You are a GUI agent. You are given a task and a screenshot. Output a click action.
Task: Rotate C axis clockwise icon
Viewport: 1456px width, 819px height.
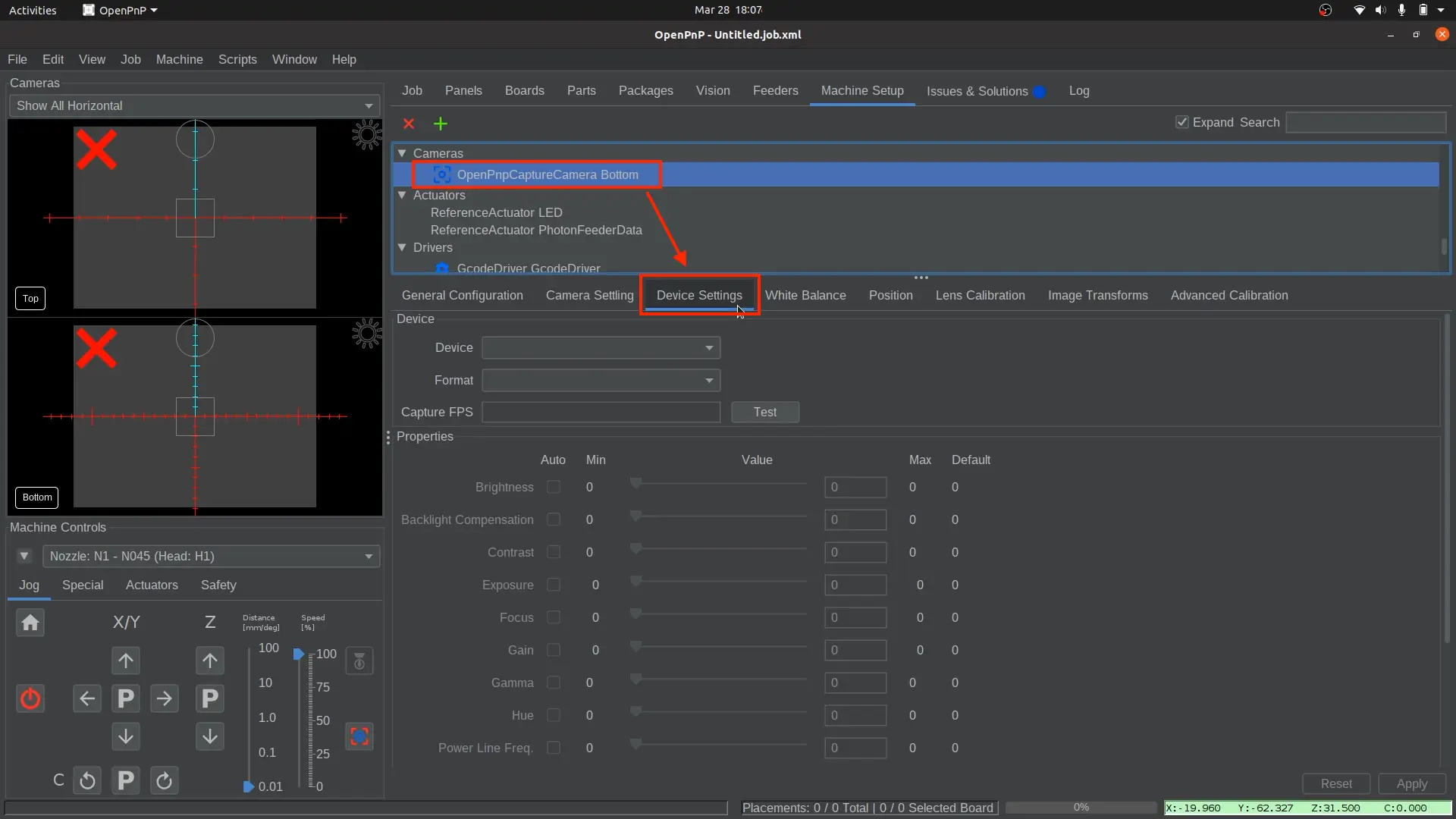[164, 780]
